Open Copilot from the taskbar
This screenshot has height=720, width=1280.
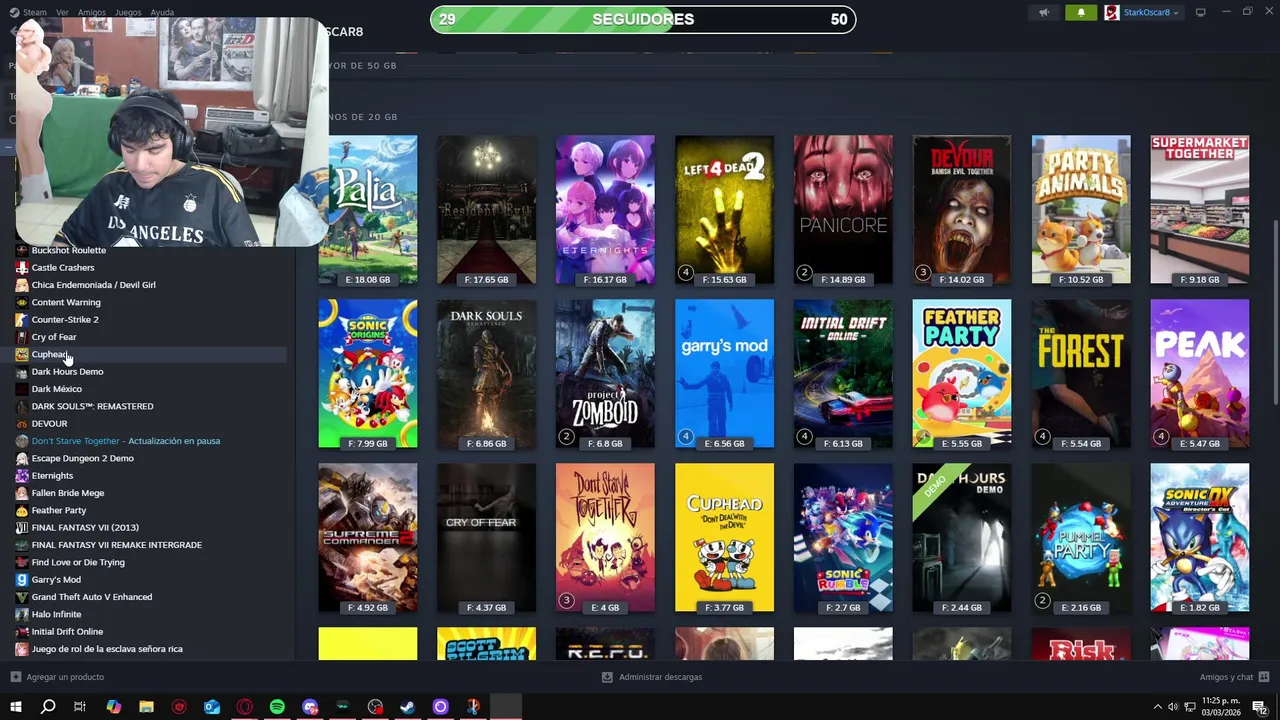point(114,707)
